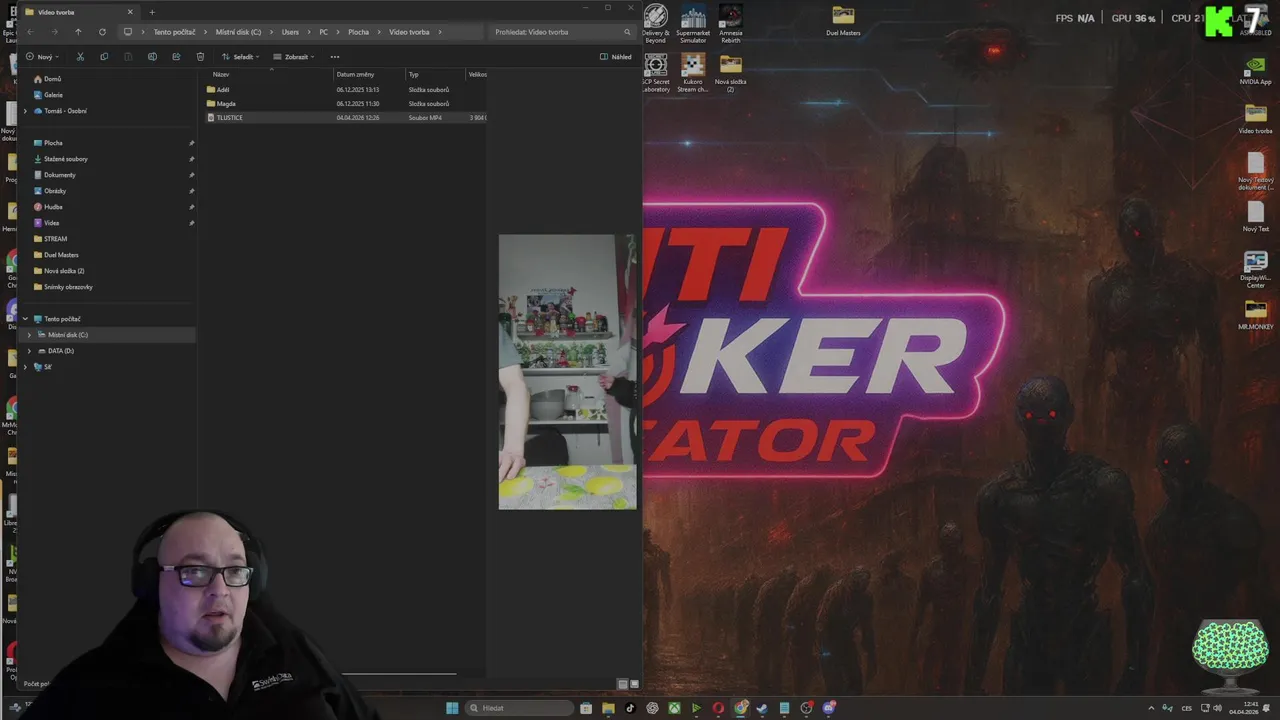Expand the DATA (D:) tree node
The width and height of the screenshot is (1280, 720).
30,351
